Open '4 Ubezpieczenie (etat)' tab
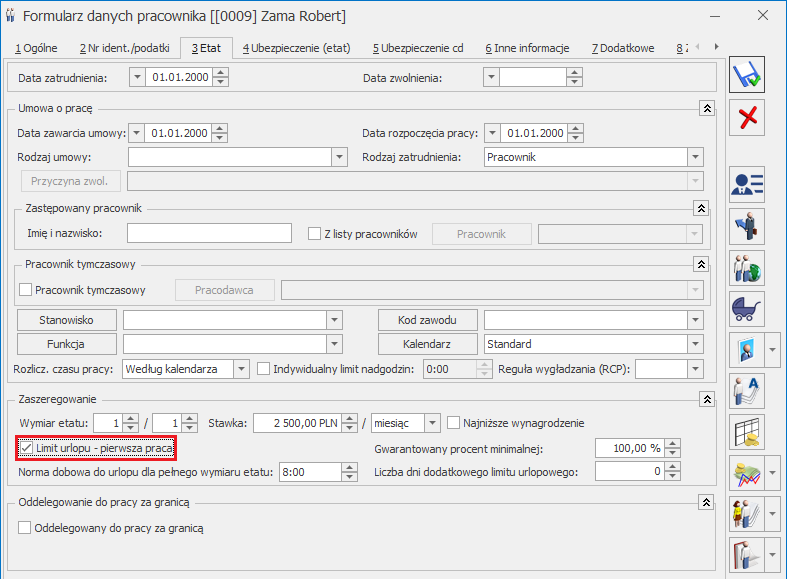This screenshot has width=787, height=579. point(297,48)
